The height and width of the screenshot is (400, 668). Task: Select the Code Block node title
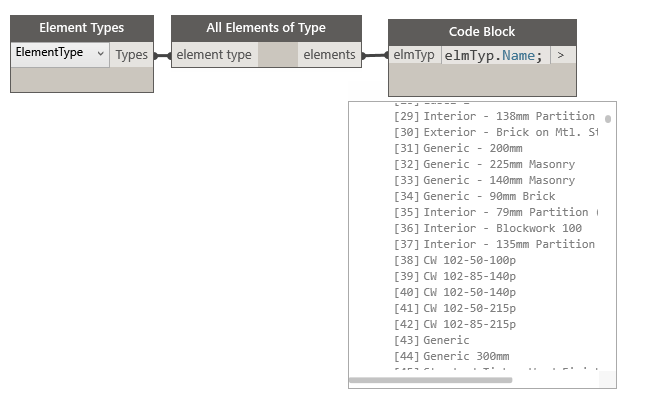[481, 32]
